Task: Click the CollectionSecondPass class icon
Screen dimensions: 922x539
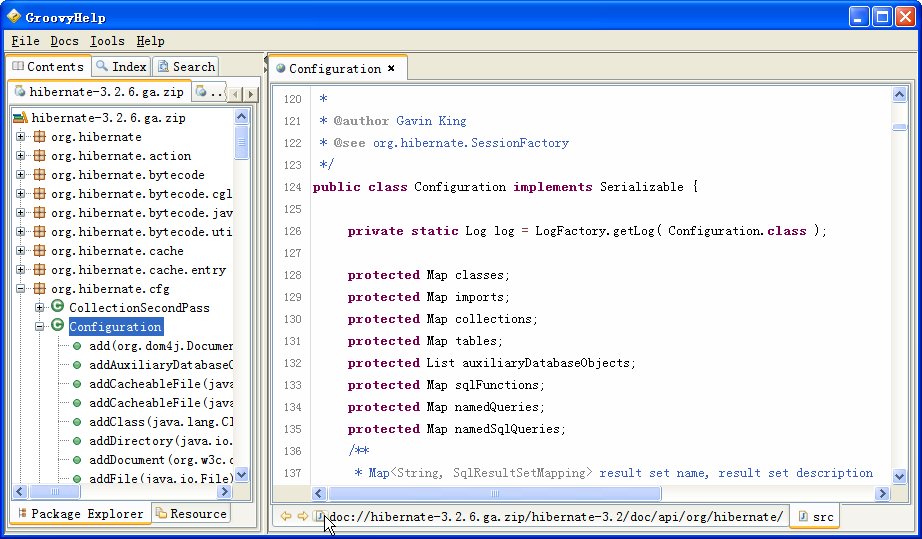Action: pyautogui.click(x=58, y=308)
